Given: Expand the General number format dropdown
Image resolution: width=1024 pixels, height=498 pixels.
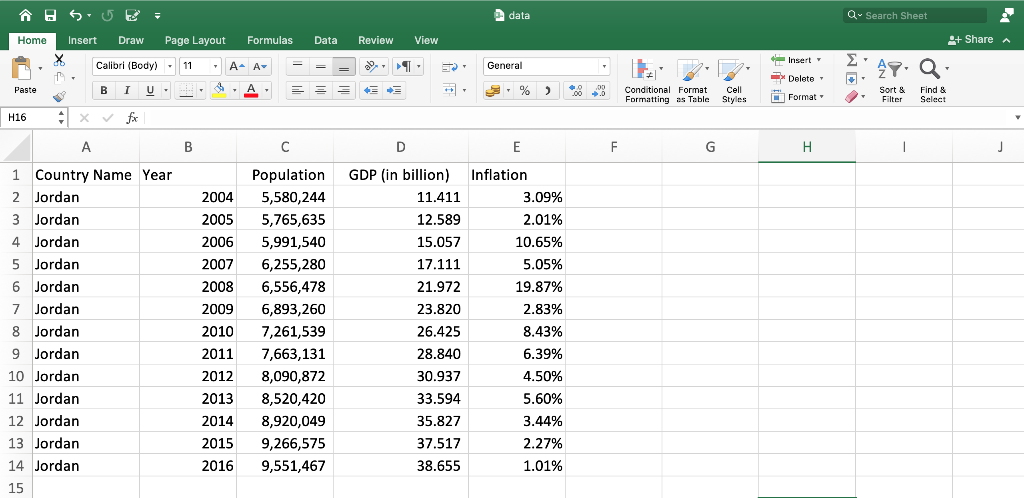Looking at the screenshot, I should coord(604,66).
